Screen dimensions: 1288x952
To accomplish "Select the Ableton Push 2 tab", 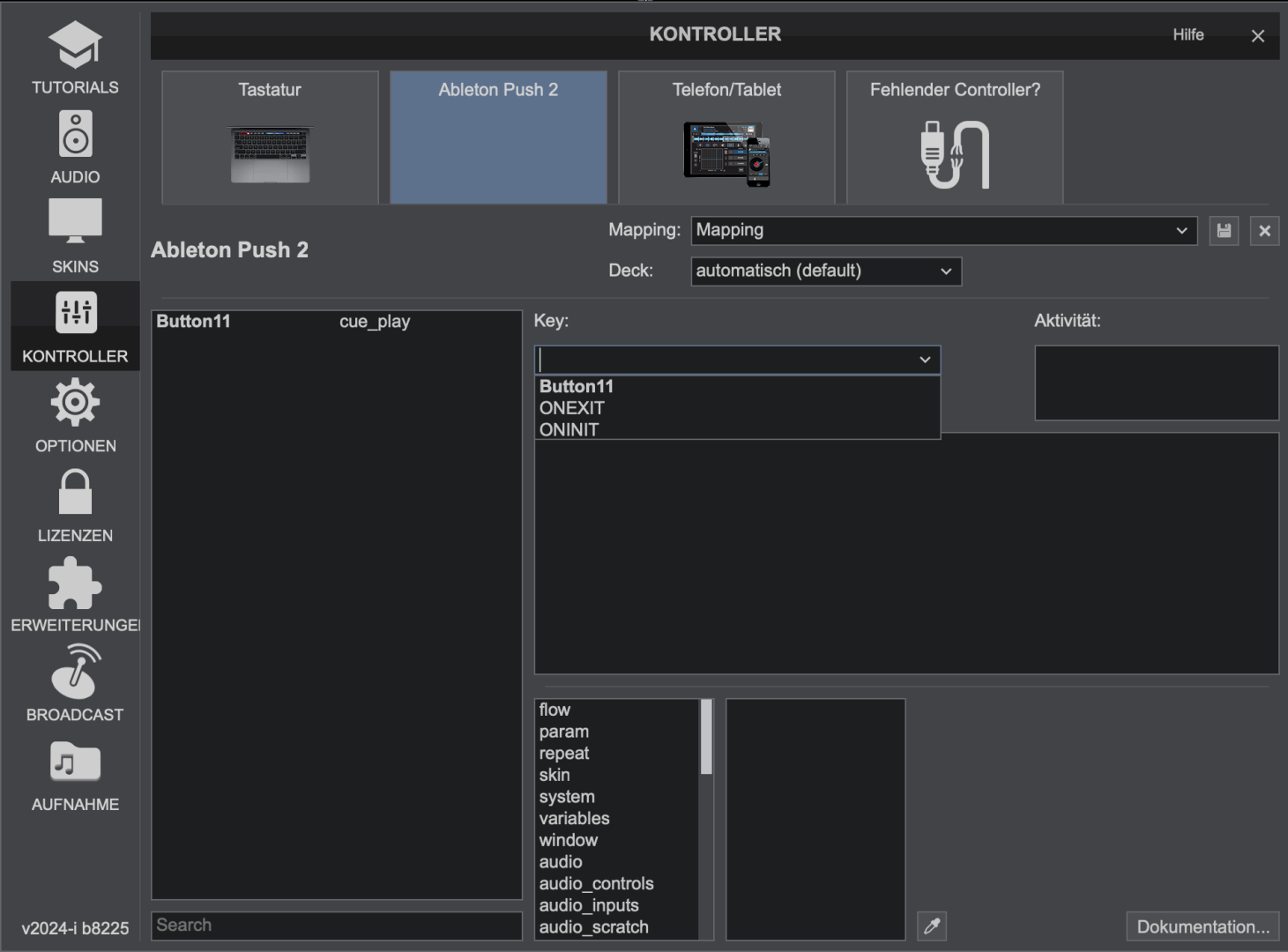I will [x=498, y=138].
